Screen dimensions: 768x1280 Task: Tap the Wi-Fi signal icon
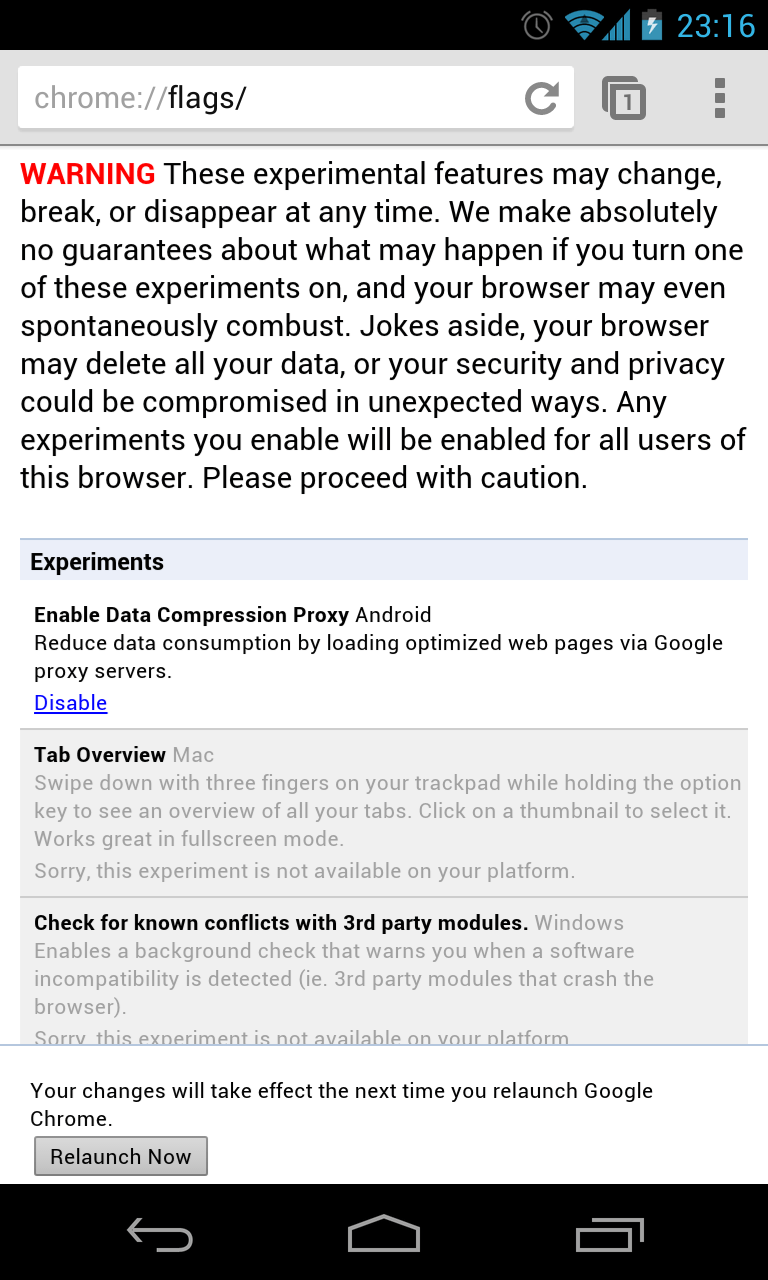click(582, 25)
